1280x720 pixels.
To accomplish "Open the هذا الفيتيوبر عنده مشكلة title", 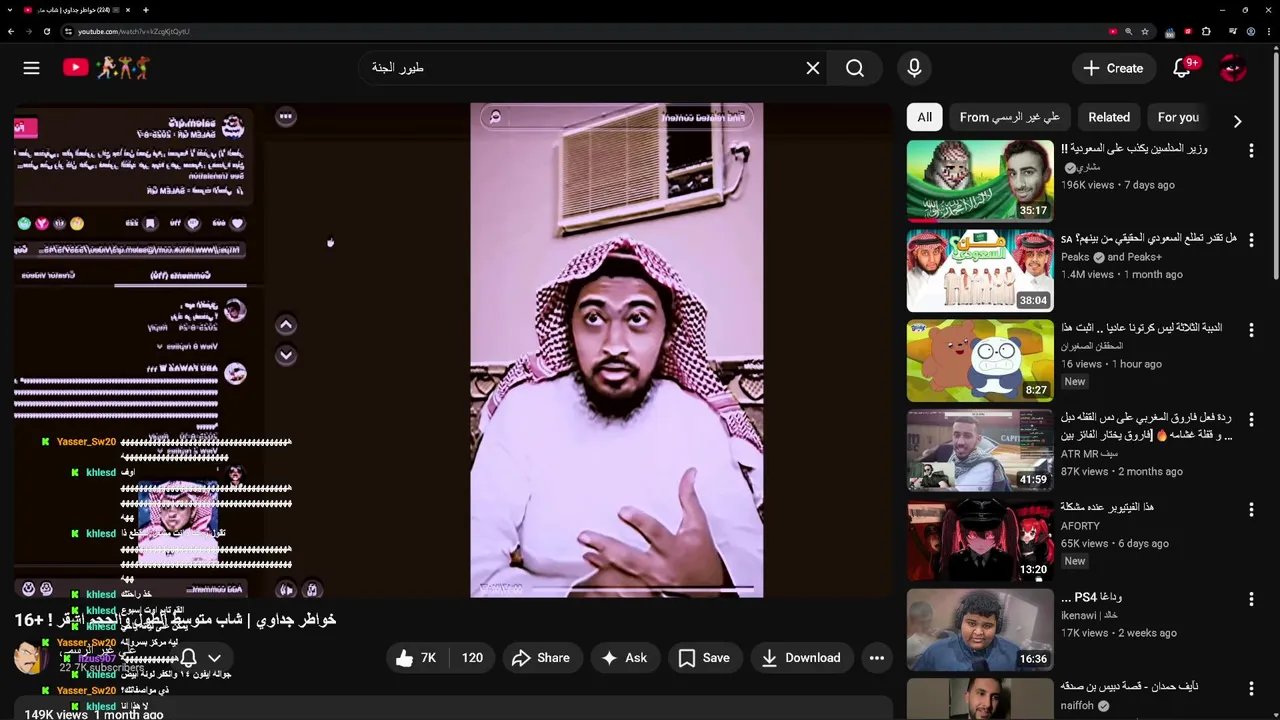I will [x=1108, y=508].
